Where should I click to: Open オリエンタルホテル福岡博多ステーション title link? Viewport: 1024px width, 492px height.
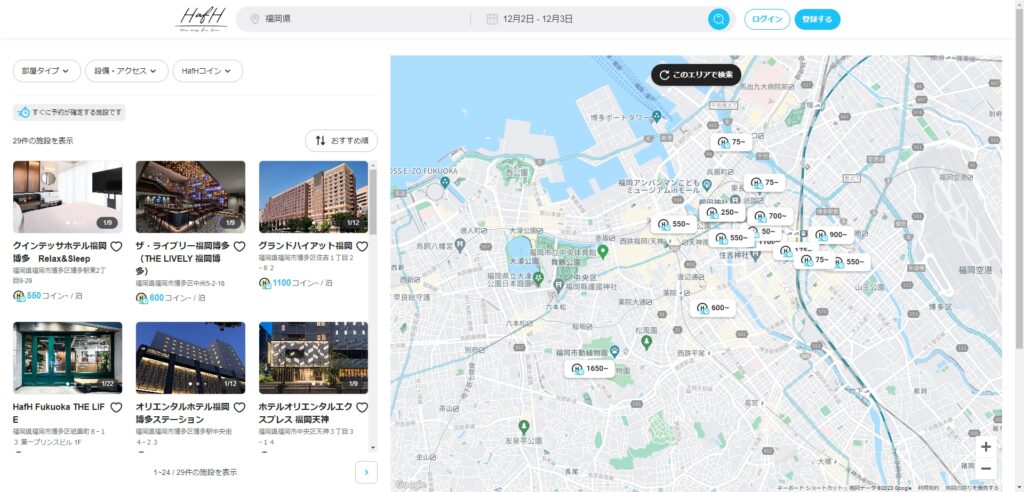(x=183, y=413)
